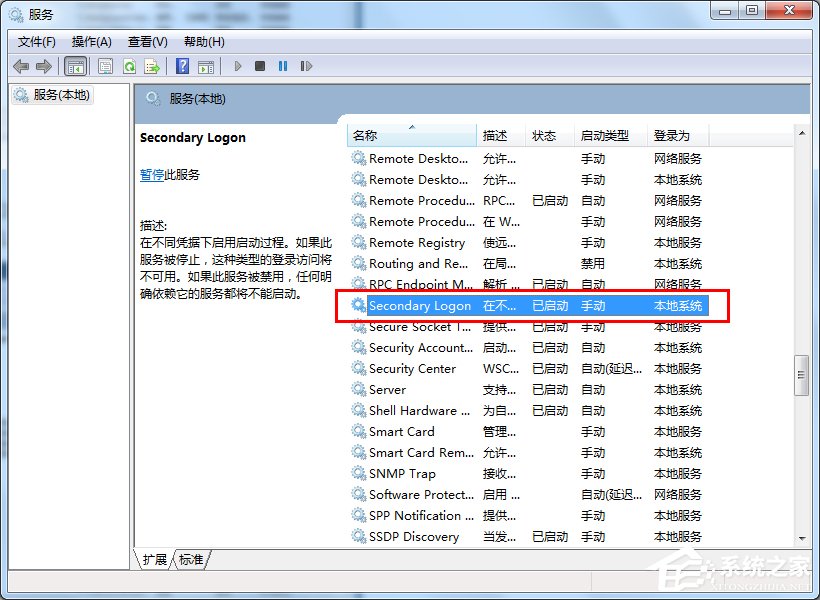
Task: Open the 查看(V) menu
Action: pyautogui.click(x=146, y=41)
